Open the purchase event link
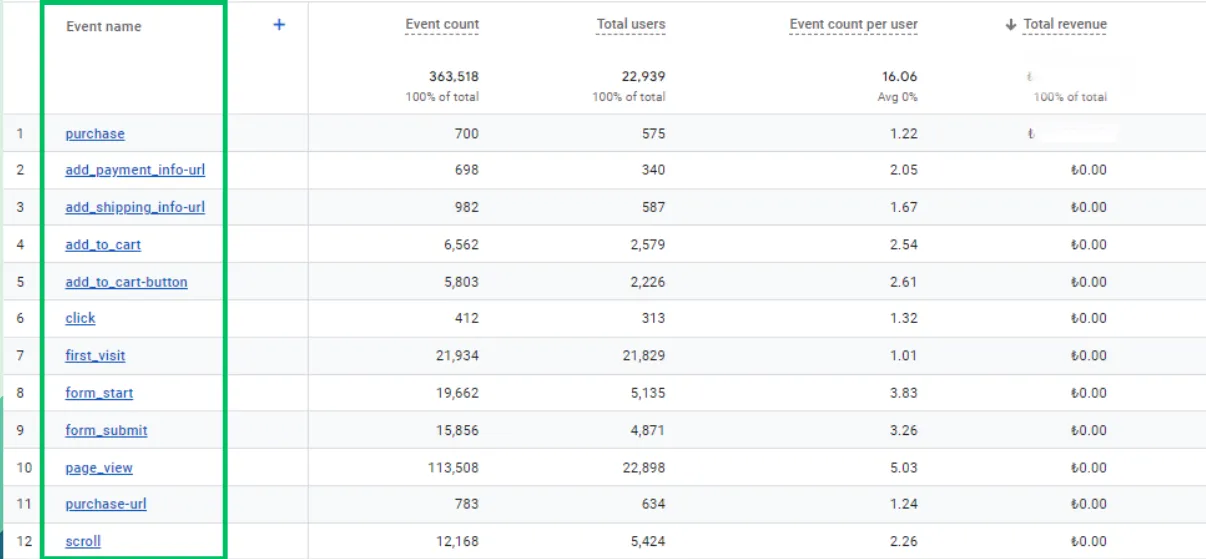Screen dimensions: 1206x559 pos(95,134)
